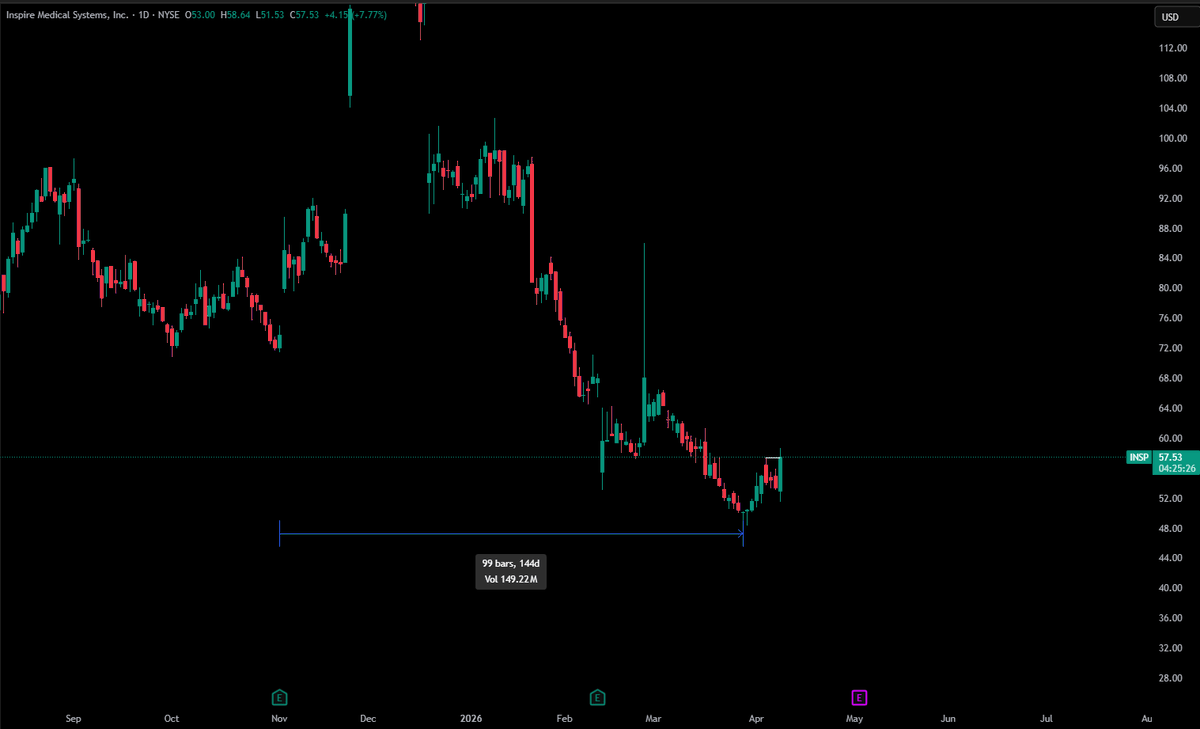Click the 36.00 price axis label
This screenshot has height=729, width=1200.
pyautogui.click(x=1171, y=618)
